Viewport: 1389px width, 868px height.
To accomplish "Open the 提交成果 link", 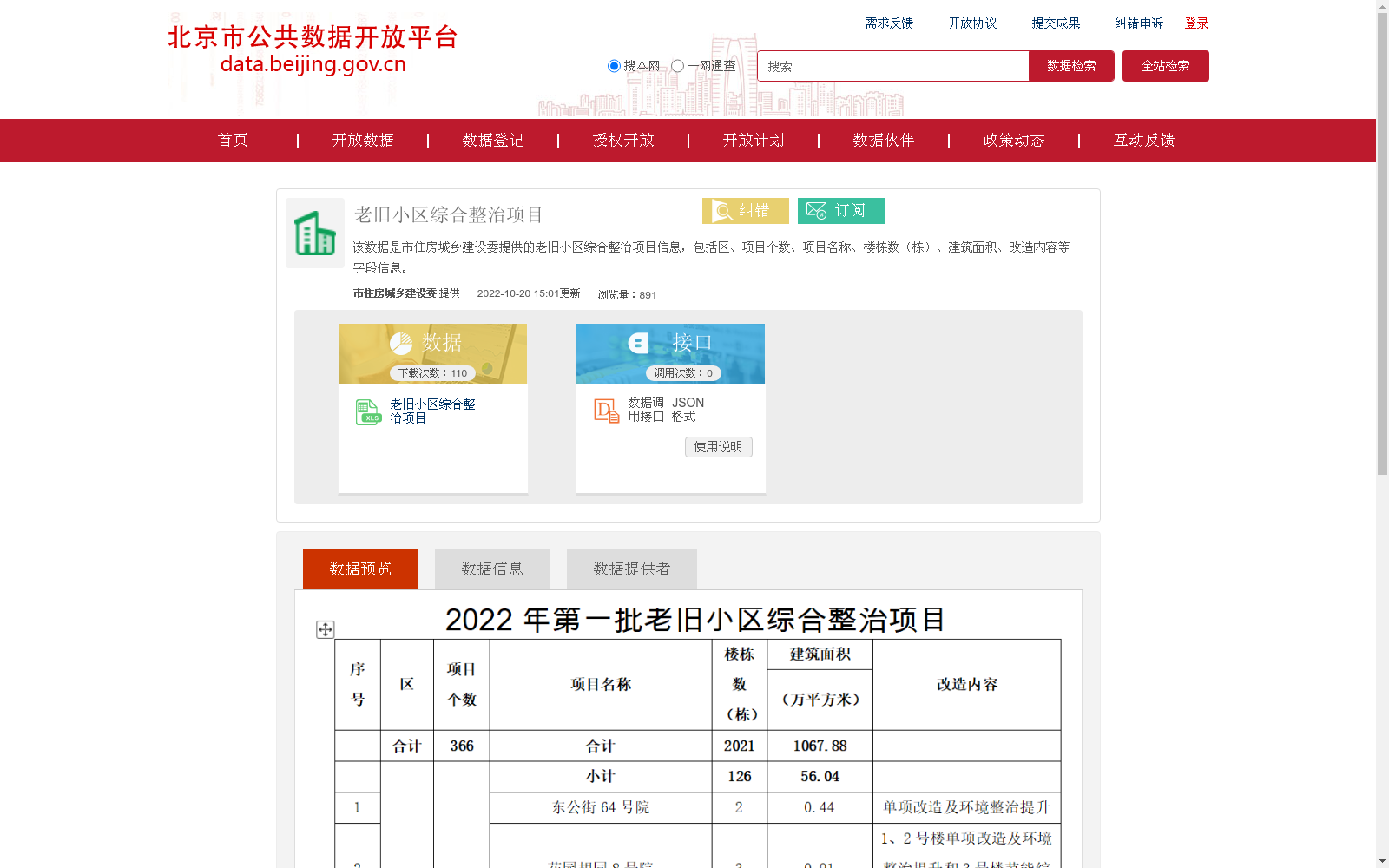I will 1056,23.
